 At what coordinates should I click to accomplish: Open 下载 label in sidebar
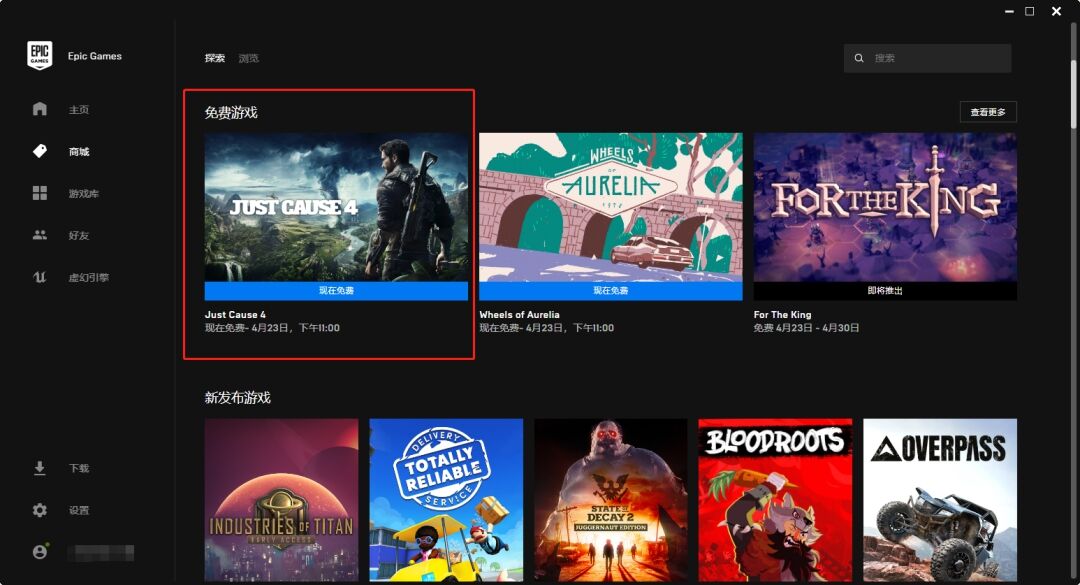tap(79, 469)
